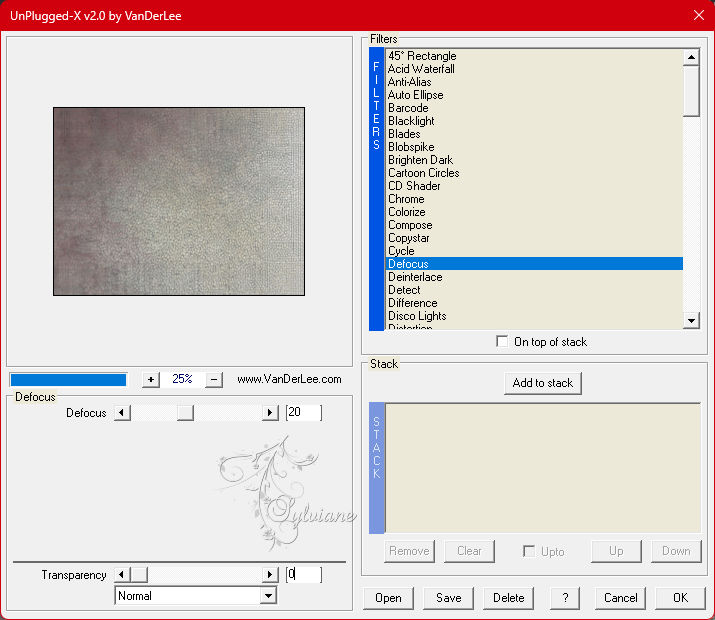Select Acid Waterfall filter
The width and height of the screenshot is (715, 620).
[534, 69]
